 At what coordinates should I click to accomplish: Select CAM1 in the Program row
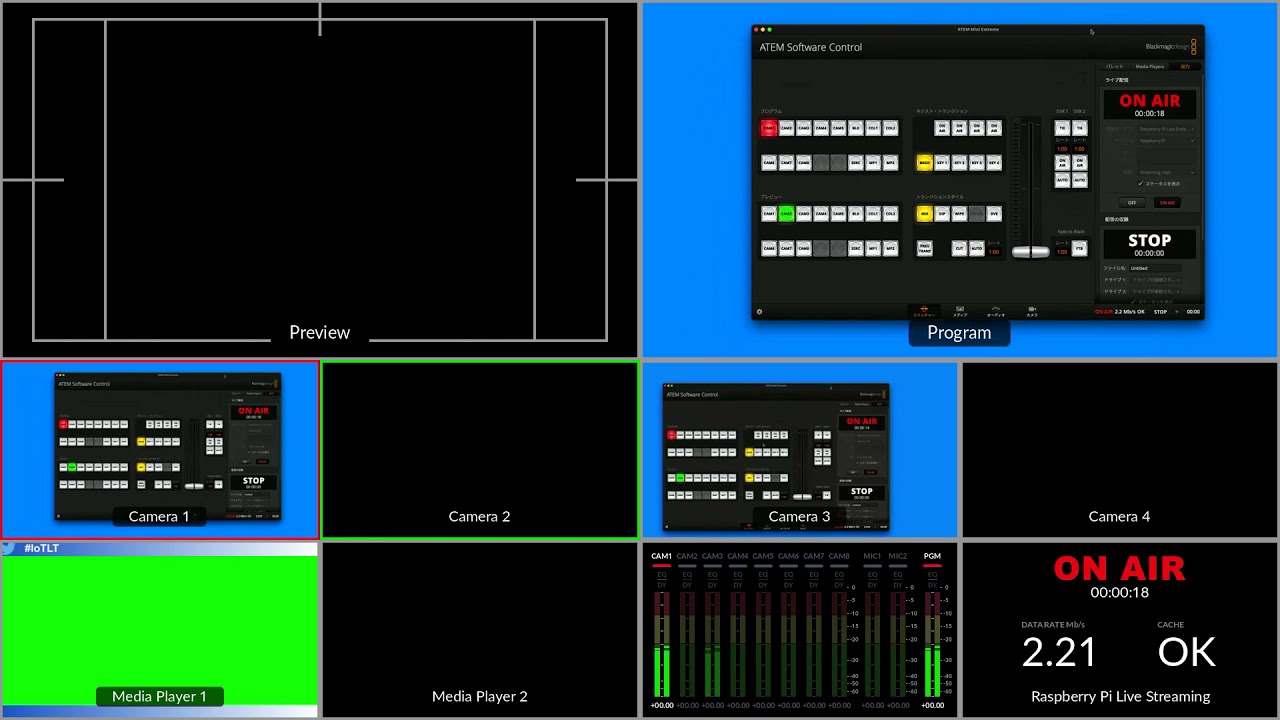click(769, 128)
